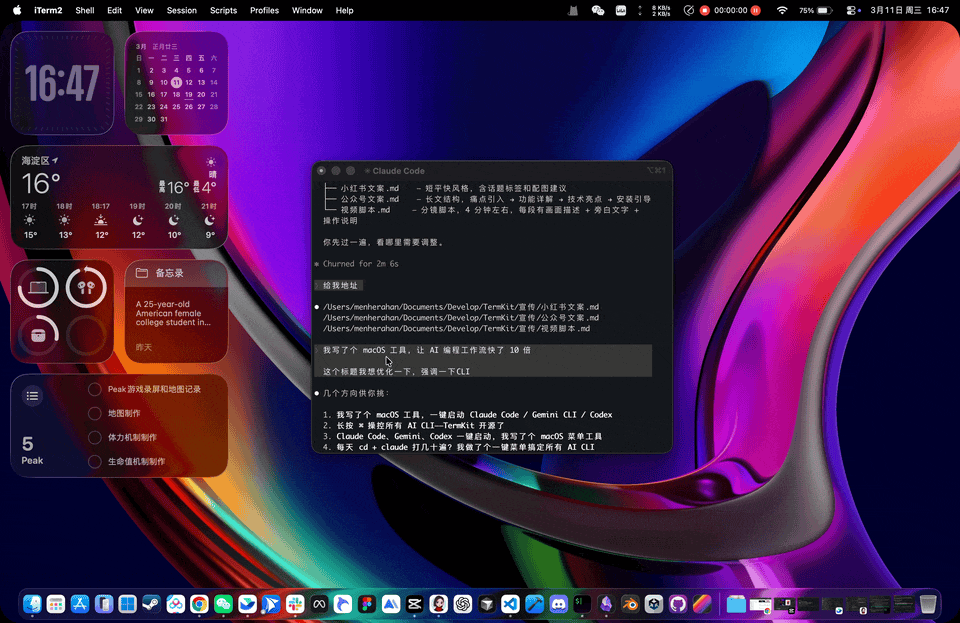Click the 小红书文案.md file path
Screen dimensions: 960x623
tap(461, 307)
